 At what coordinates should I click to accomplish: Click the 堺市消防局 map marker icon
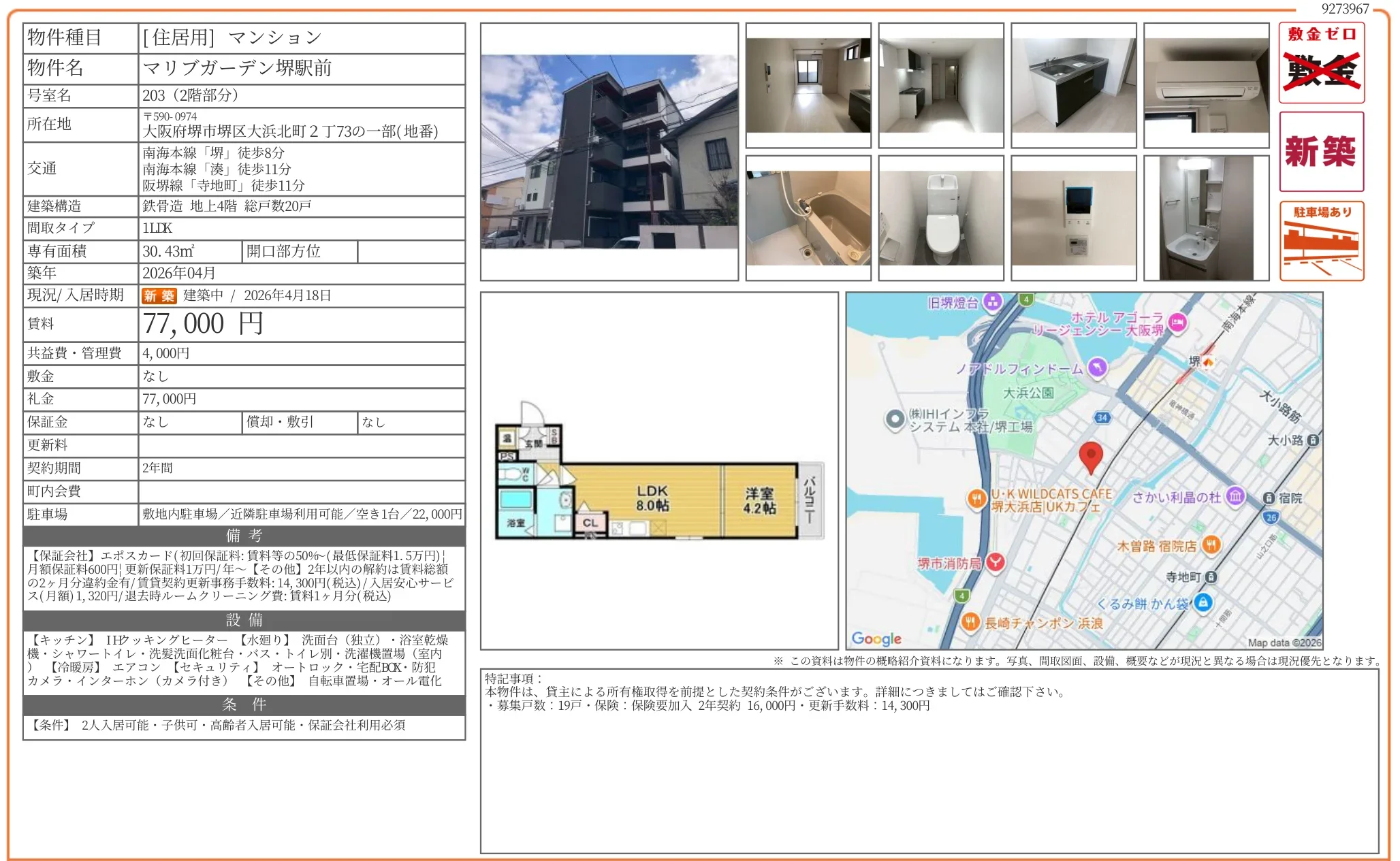tap(996, 562)
